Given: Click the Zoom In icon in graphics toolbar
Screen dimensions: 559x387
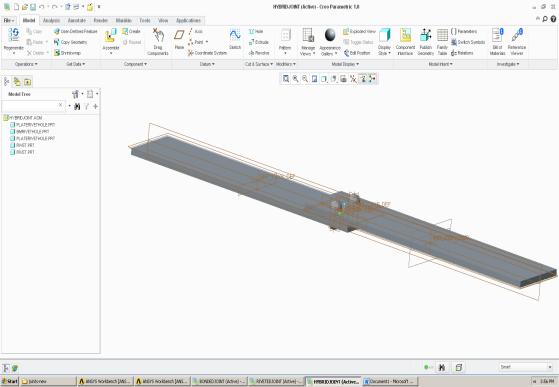Looking at the screenshot, I should [296, 79].
